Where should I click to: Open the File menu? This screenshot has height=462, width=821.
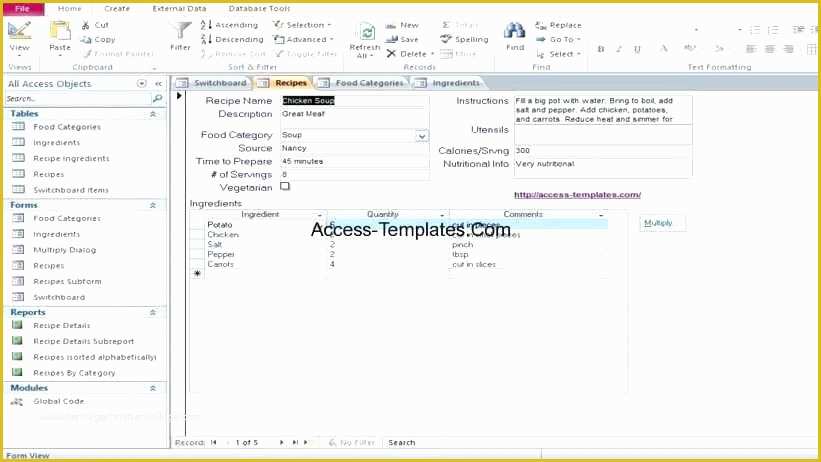(x=23, y=8)
